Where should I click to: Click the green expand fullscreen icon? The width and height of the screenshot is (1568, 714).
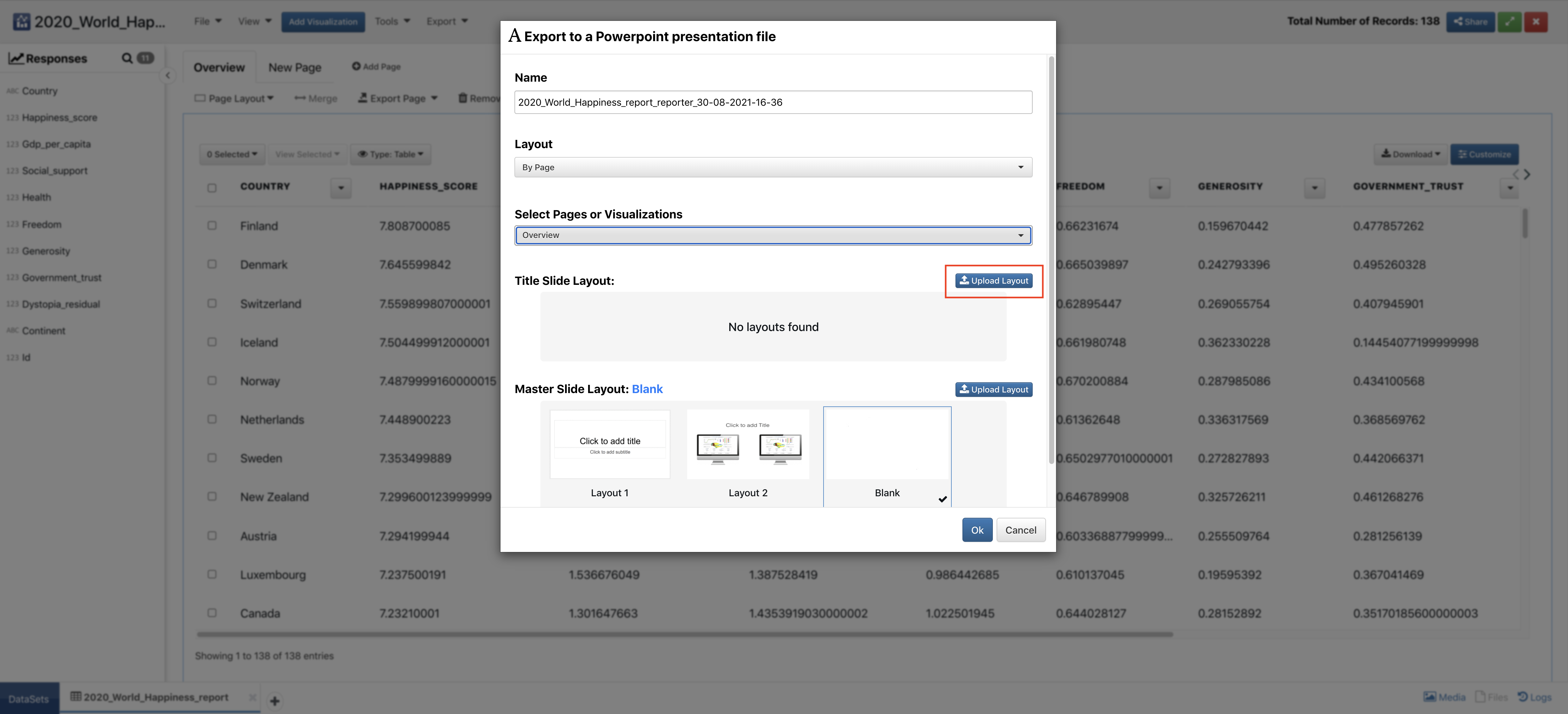[1509, 22]
